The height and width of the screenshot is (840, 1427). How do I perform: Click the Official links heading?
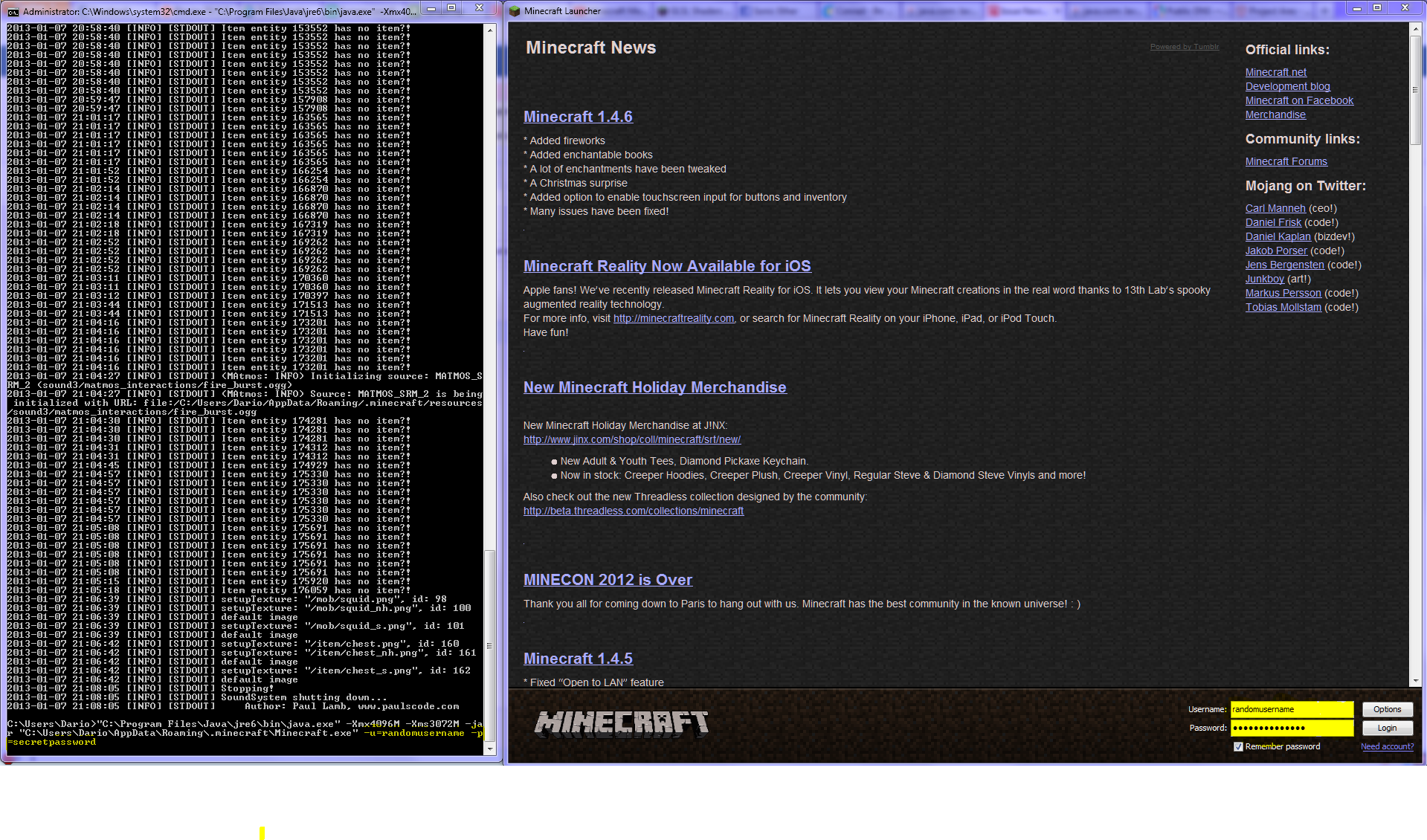click(1287, 50)
